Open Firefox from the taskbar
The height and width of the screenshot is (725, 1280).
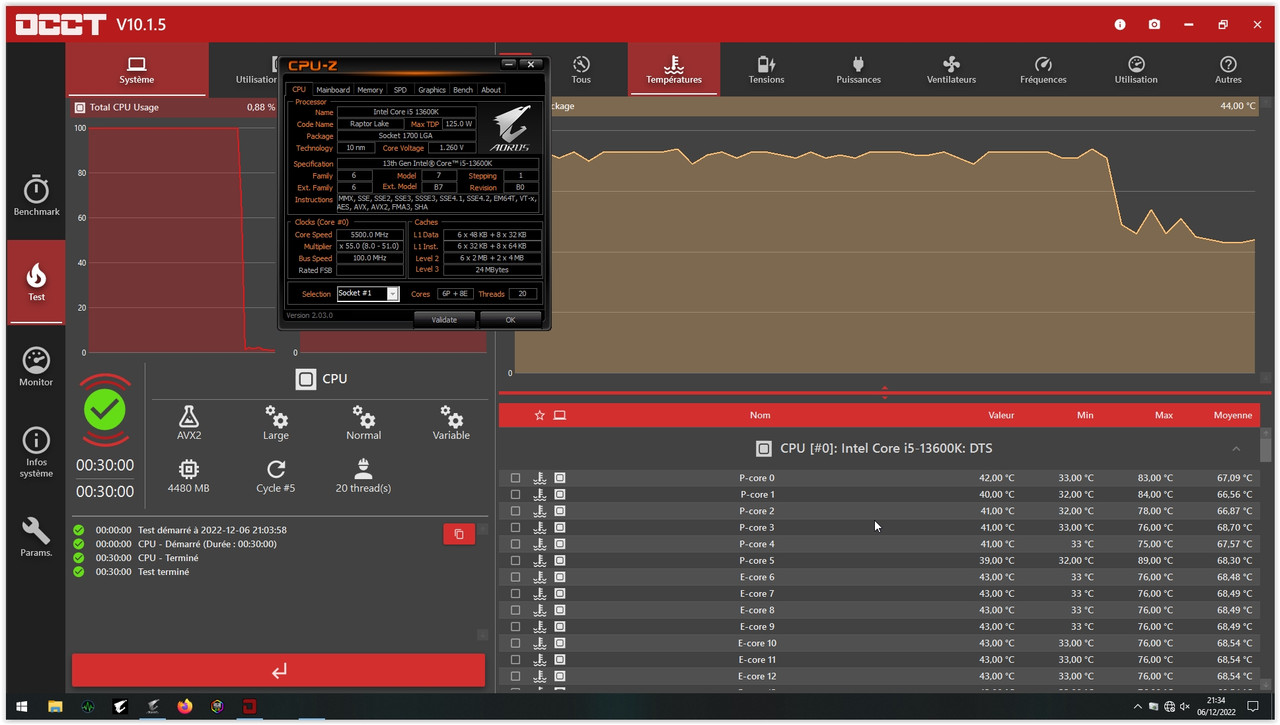[x=185, y=706]
